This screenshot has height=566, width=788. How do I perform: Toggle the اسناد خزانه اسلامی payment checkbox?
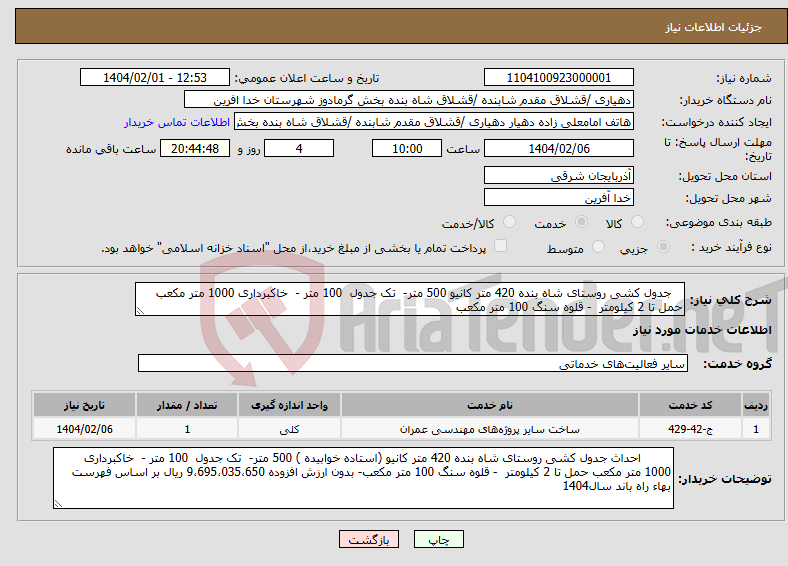tap(501, 246)
